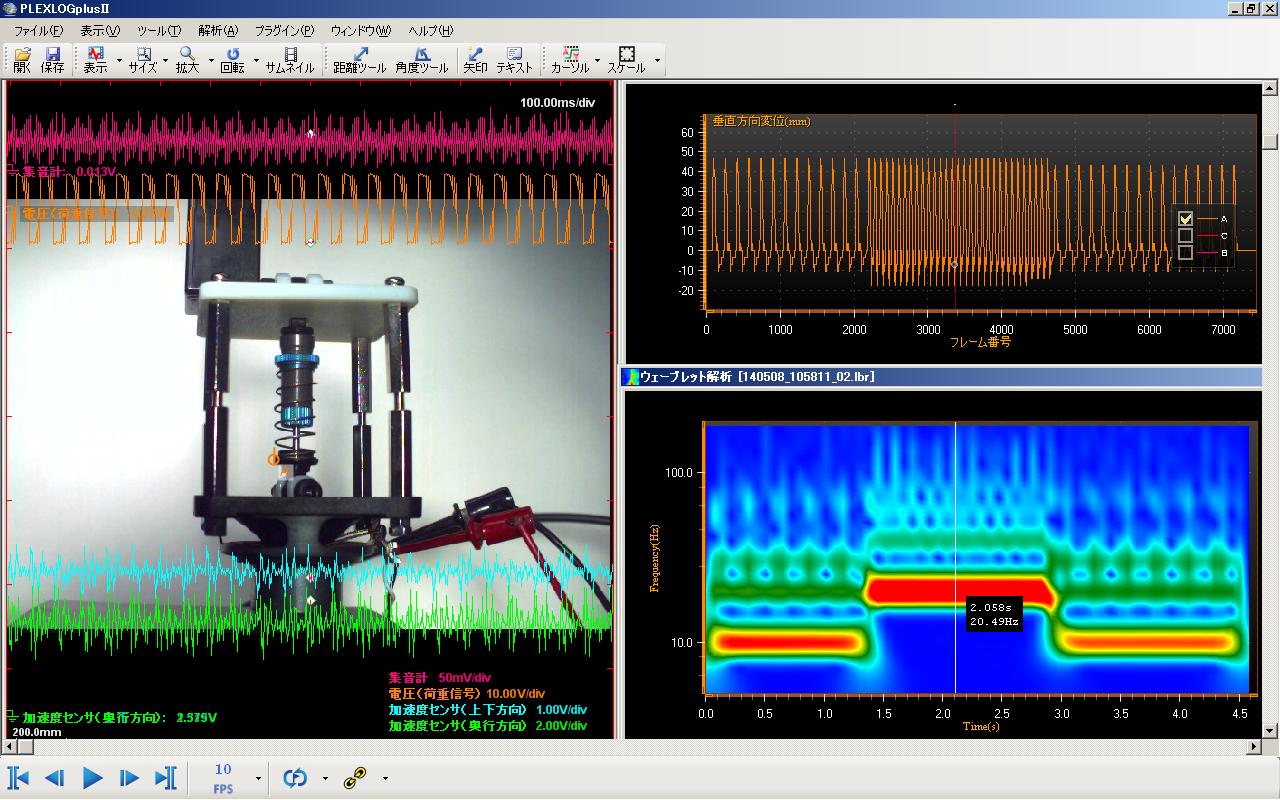Click the 表示 display toolbar icon

(x=96, y=60)
